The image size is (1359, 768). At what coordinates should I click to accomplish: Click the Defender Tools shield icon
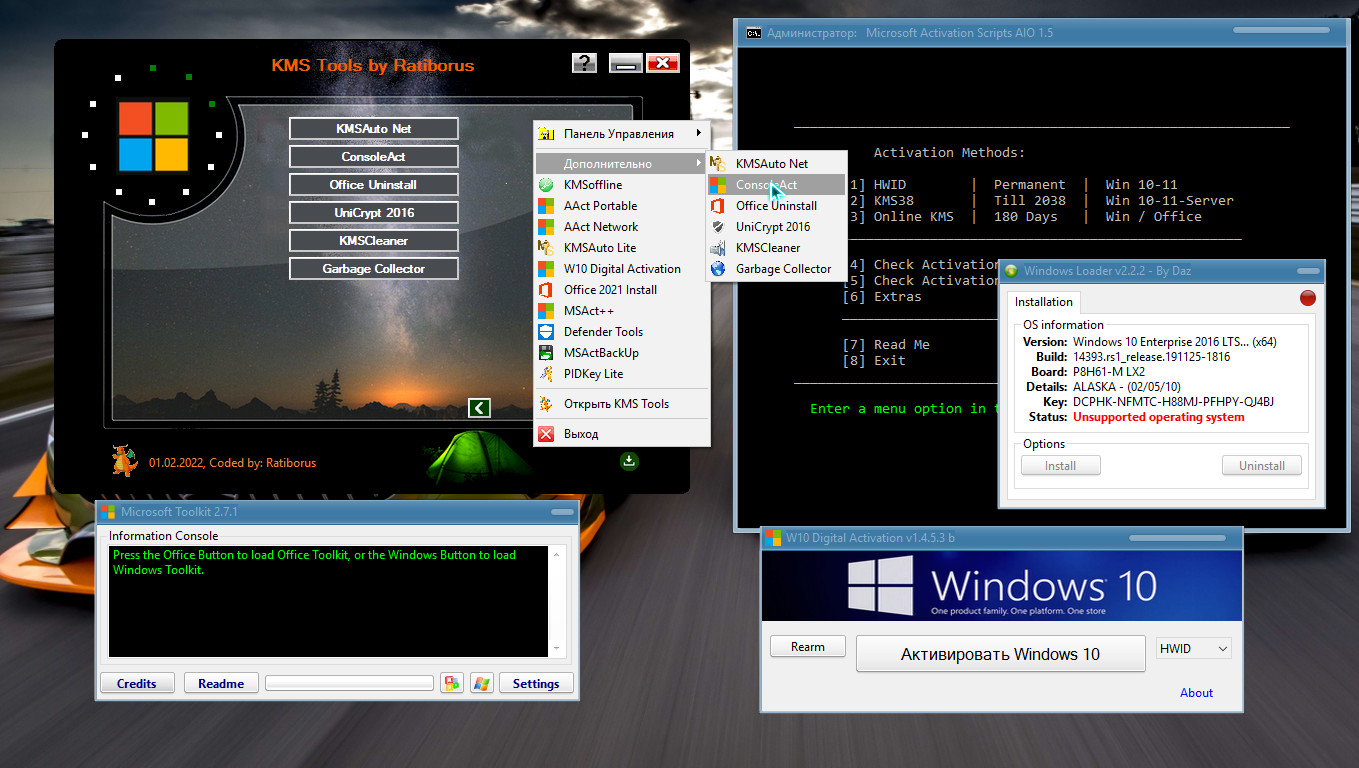(x=546, y=332)
